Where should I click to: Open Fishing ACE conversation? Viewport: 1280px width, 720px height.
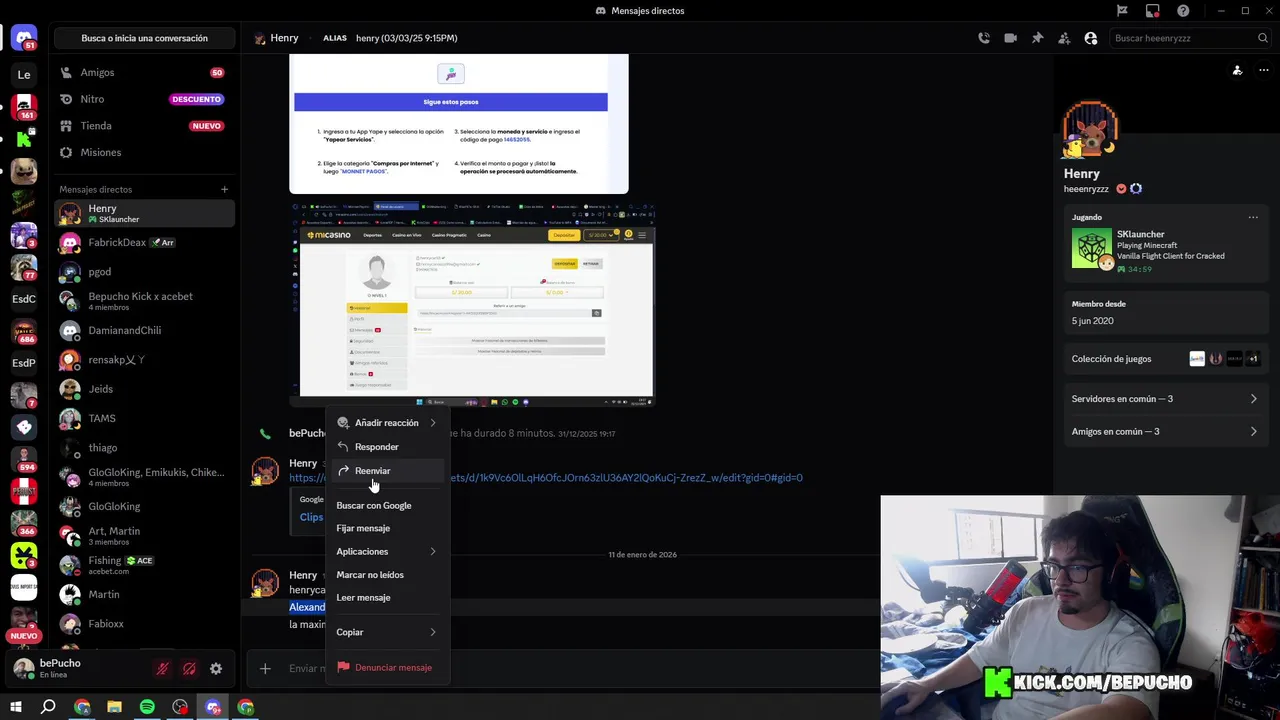coord(144,565)
